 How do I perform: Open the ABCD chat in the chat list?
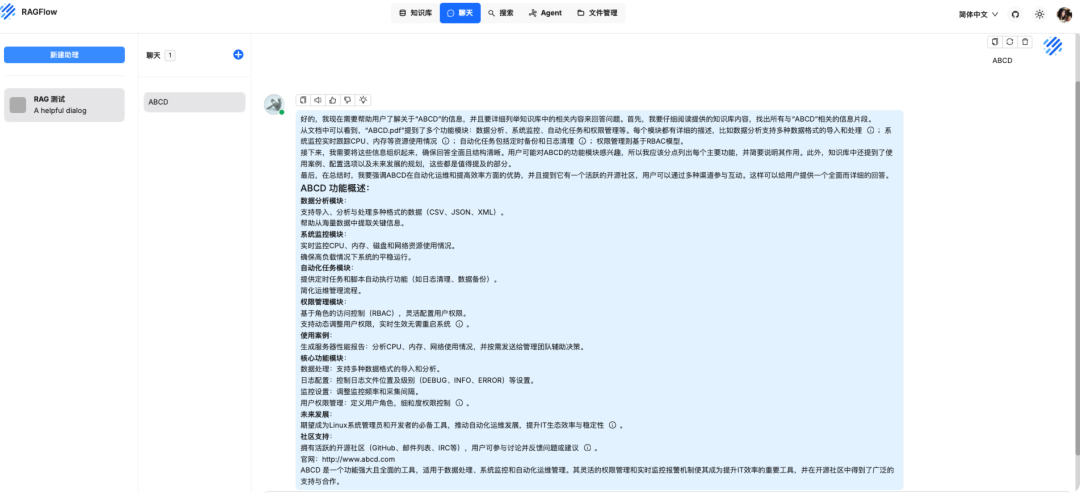[194, 102]
